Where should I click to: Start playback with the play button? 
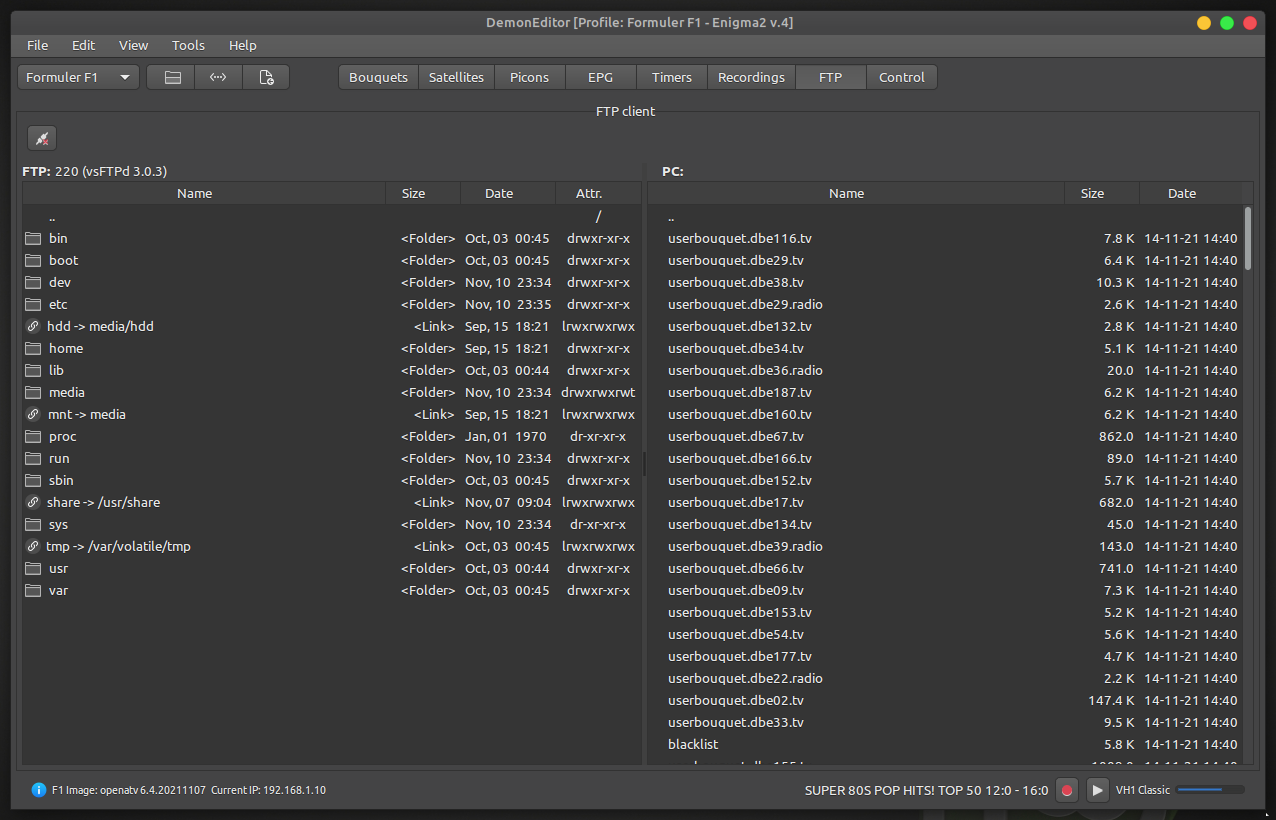(1097, 790)
